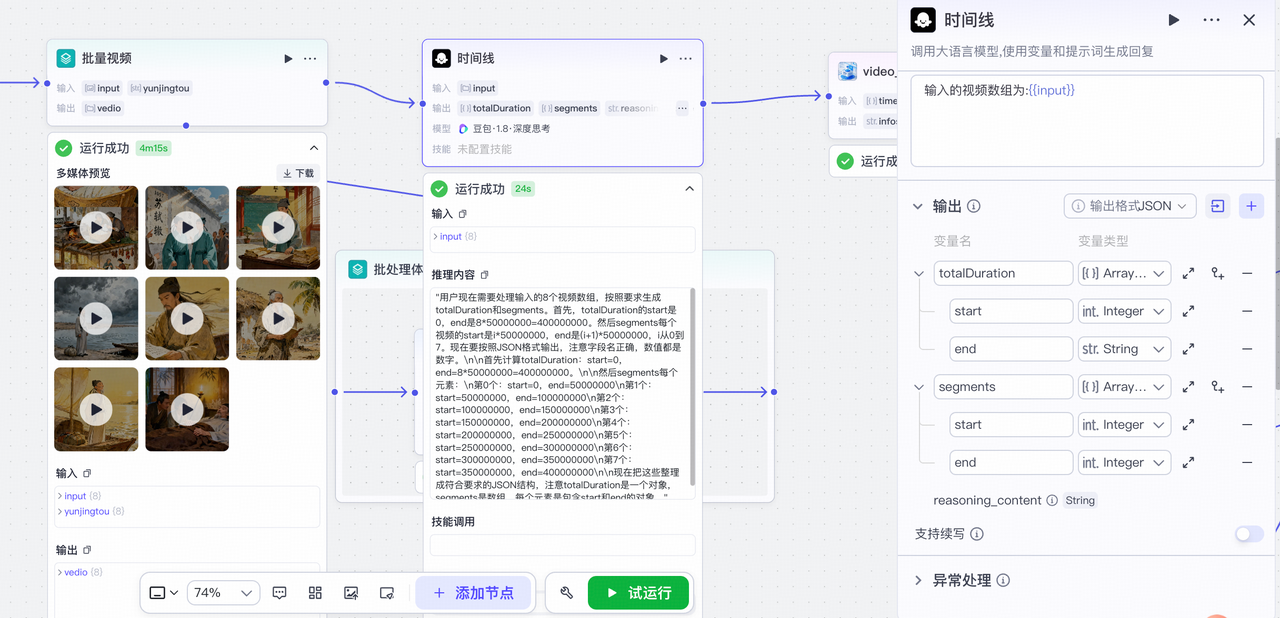1280x618 pixels.
Task: Open the 74% zoom level dropdown
Action: coord(224,593)
